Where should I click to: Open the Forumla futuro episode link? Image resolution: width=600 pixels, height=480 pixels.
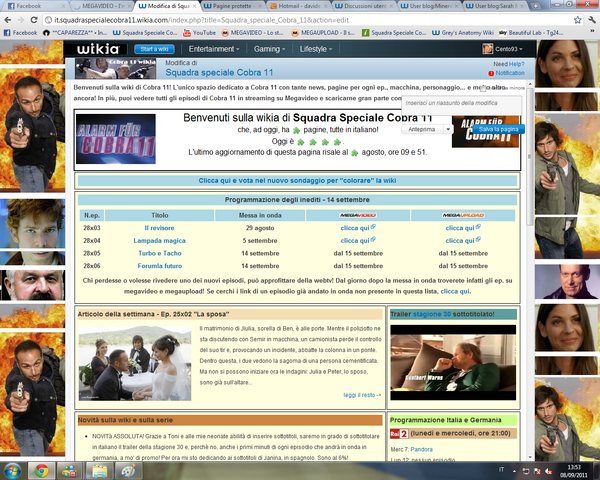[160, 266]
